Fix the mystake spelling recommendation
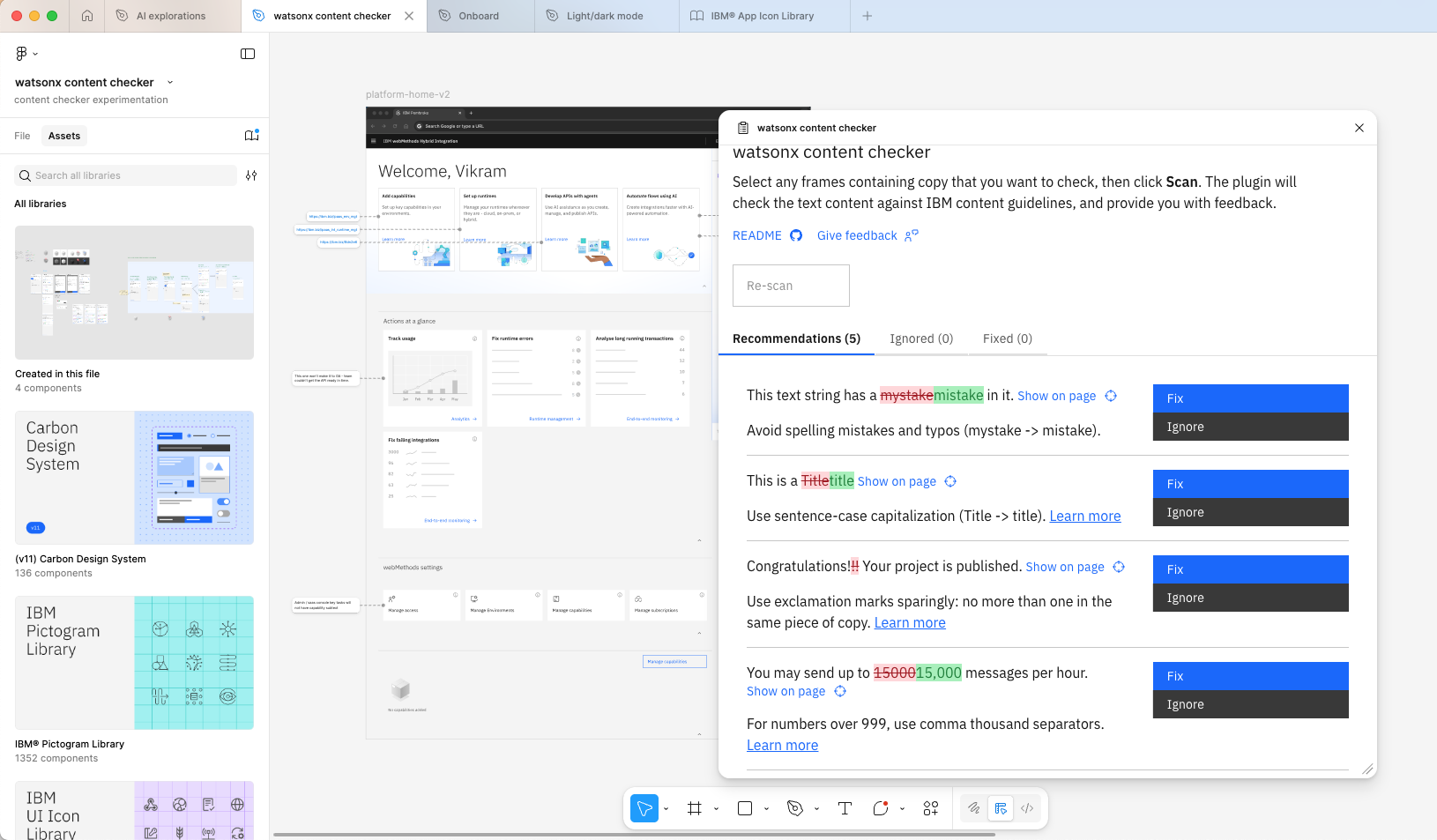Viewport: 1437px width, 840px height. click(1251, 398)
